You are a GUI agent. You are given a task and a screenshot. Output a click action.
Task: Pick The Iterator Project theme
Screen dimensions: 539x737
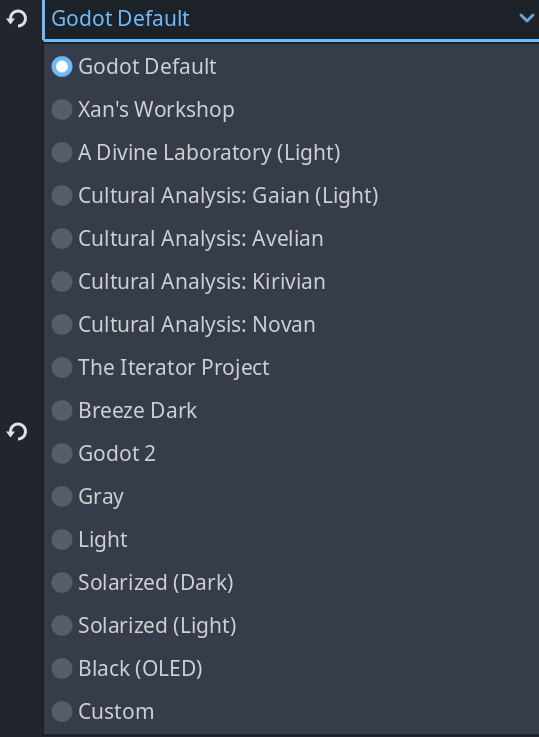click(291, 368)
